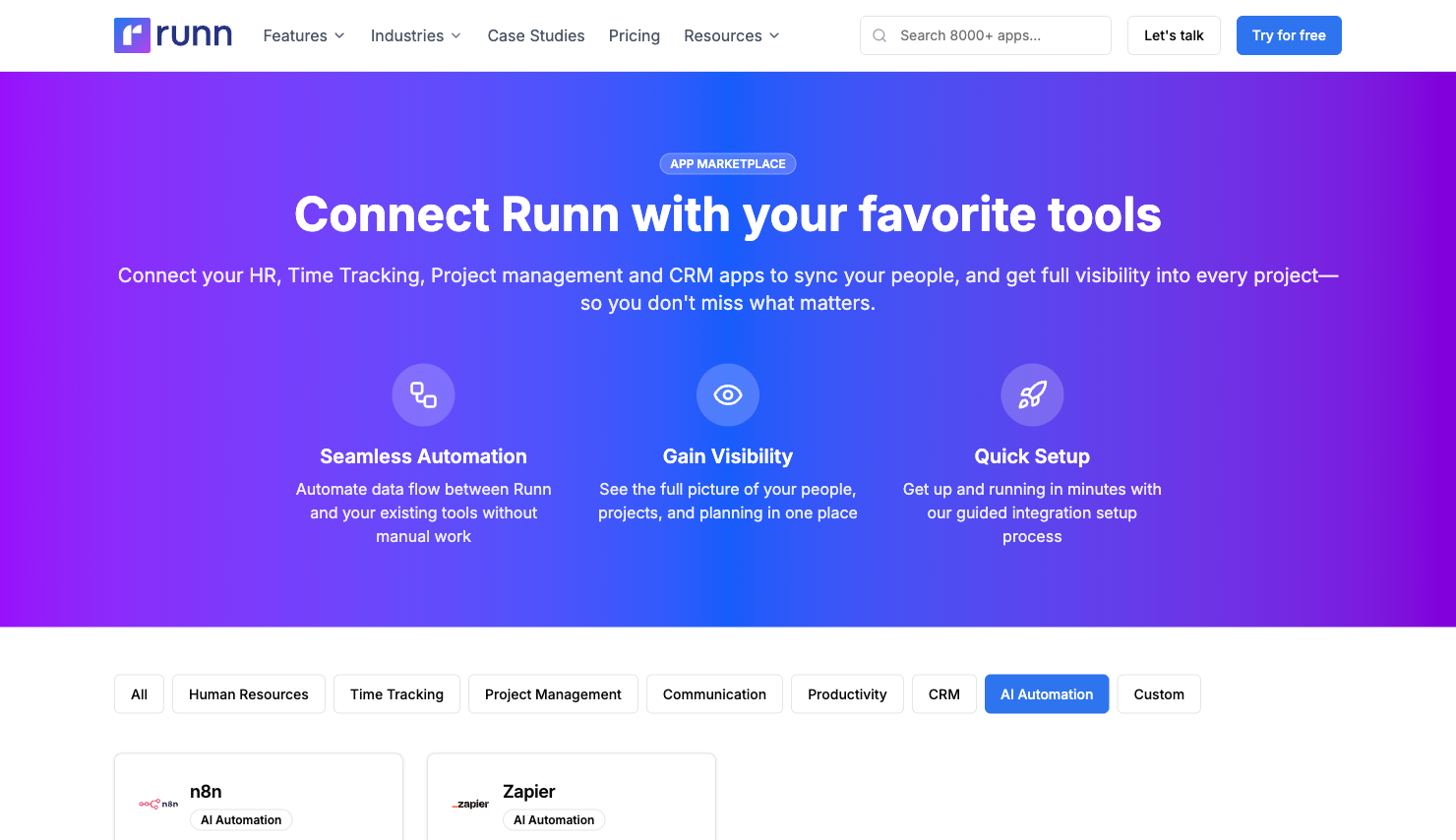Filter by Custom
The image size is (1456, 840).
(x=1159, y=694)
